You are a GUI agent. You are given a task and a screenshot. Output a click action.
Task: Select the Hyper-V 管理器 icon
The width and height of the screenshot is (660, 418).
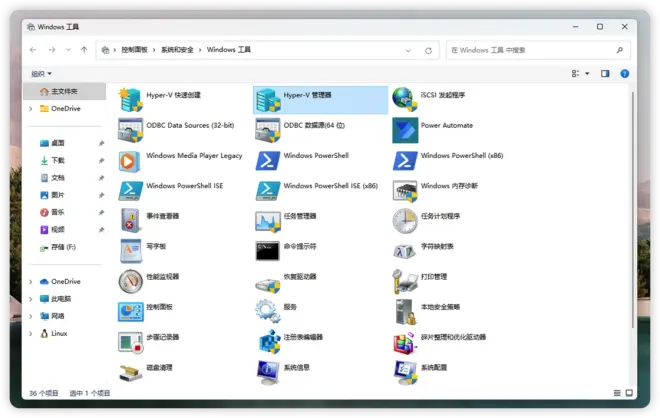(x=268, y=100)
